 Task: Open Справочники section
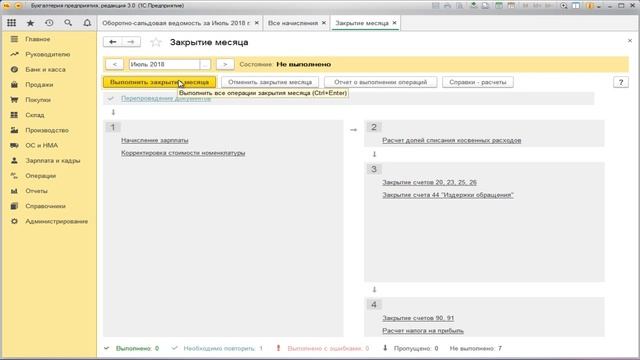coord(45,206)
